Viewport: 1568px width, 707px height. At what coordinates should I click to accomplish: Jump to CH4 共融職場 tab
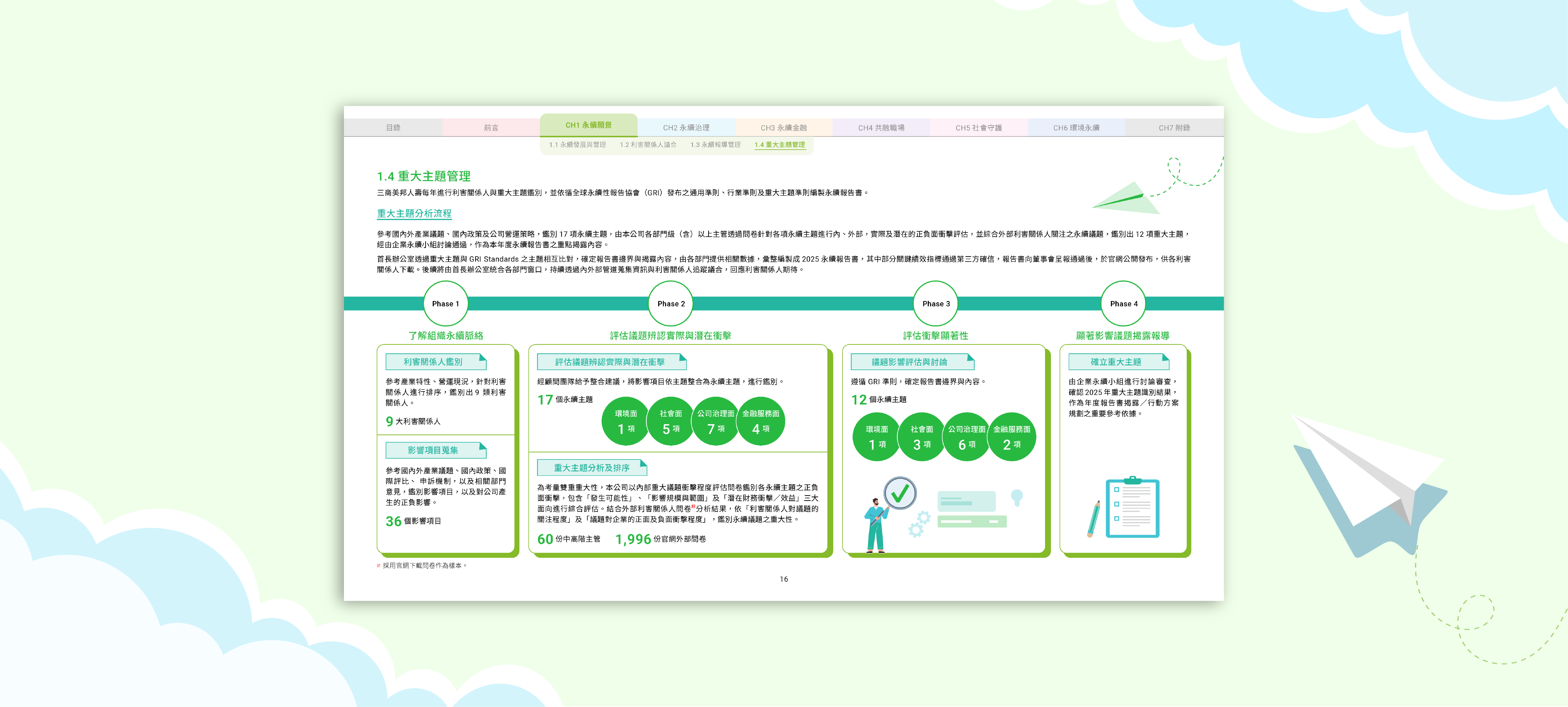(881, 128)
